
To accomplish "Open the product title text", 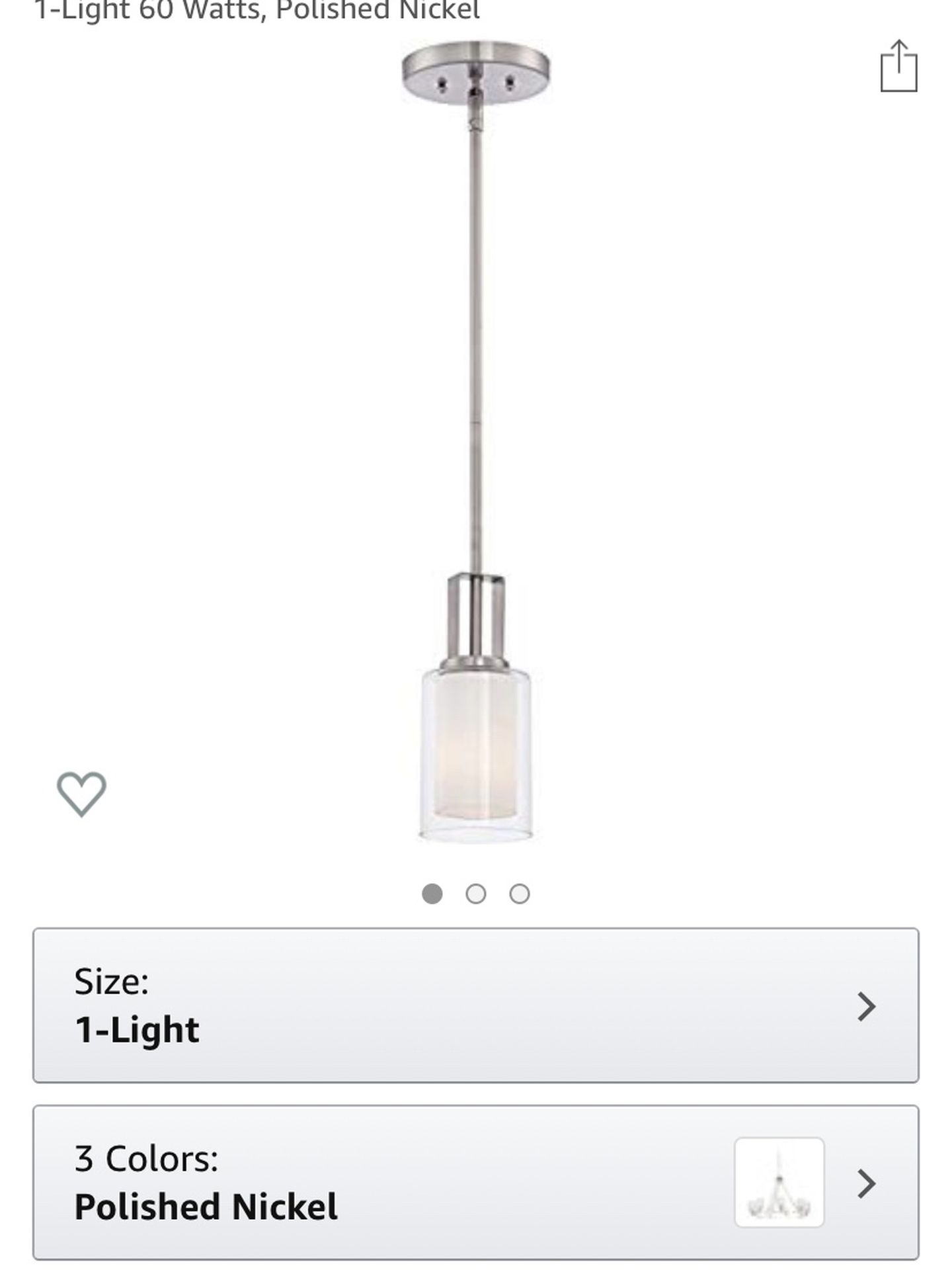I will (x=257, y=11).
